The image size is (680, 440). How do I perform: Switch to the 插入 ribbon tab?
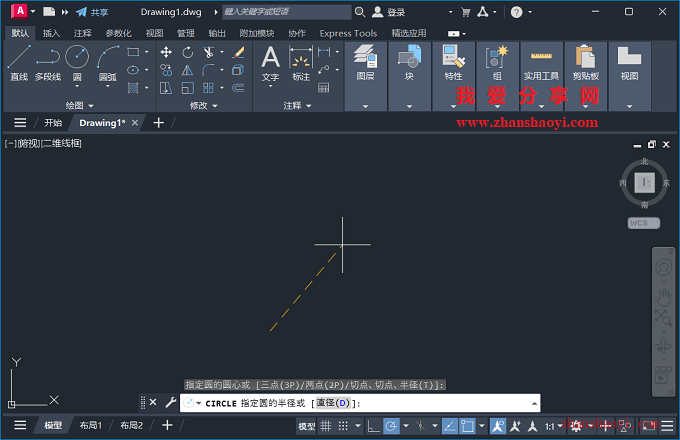pyautogui.click(x=51, y=33)
